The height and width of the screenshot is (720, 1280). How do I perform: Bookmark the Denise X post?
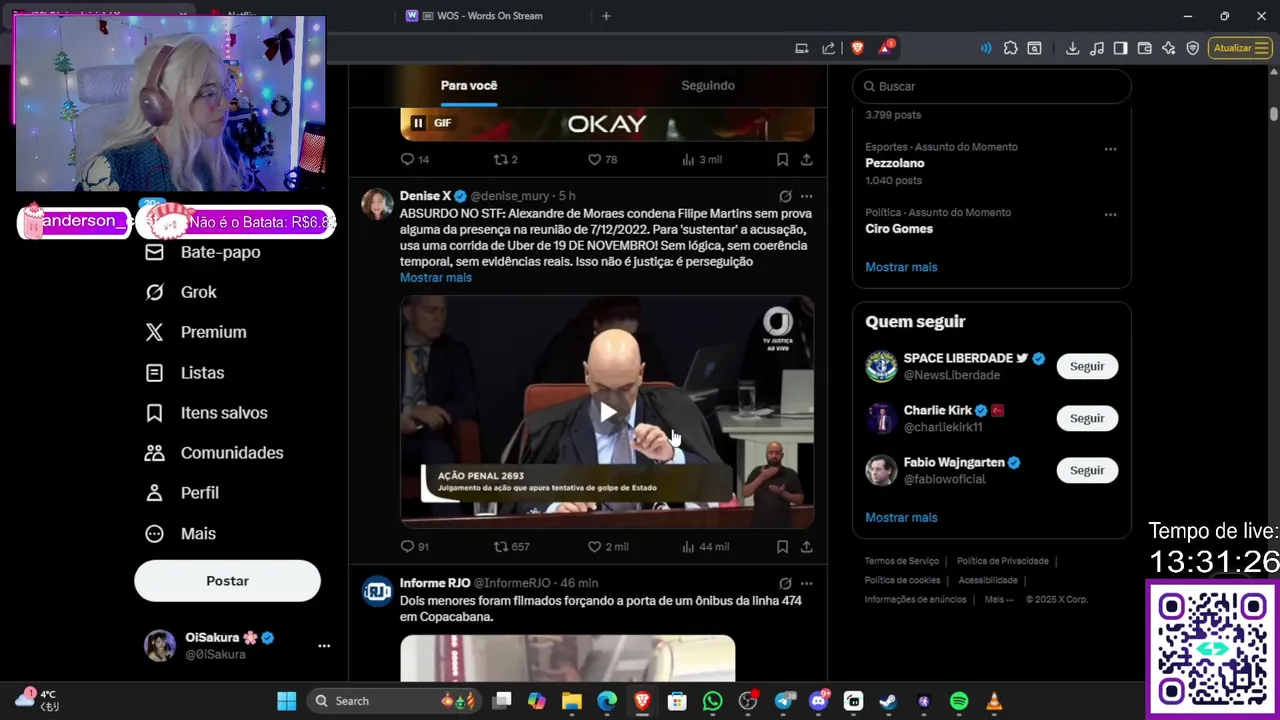(x=782, y=546)
